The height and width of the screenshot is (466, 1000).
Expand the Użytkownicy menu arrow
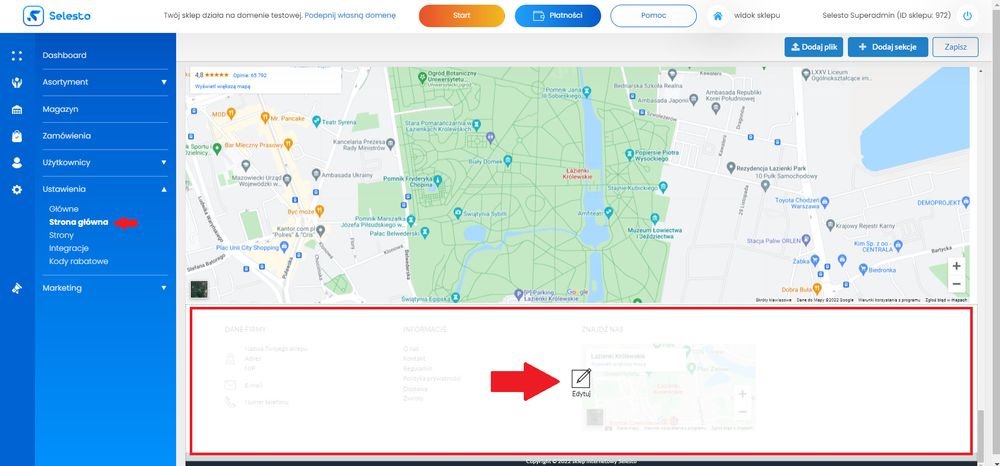[164, 163]
